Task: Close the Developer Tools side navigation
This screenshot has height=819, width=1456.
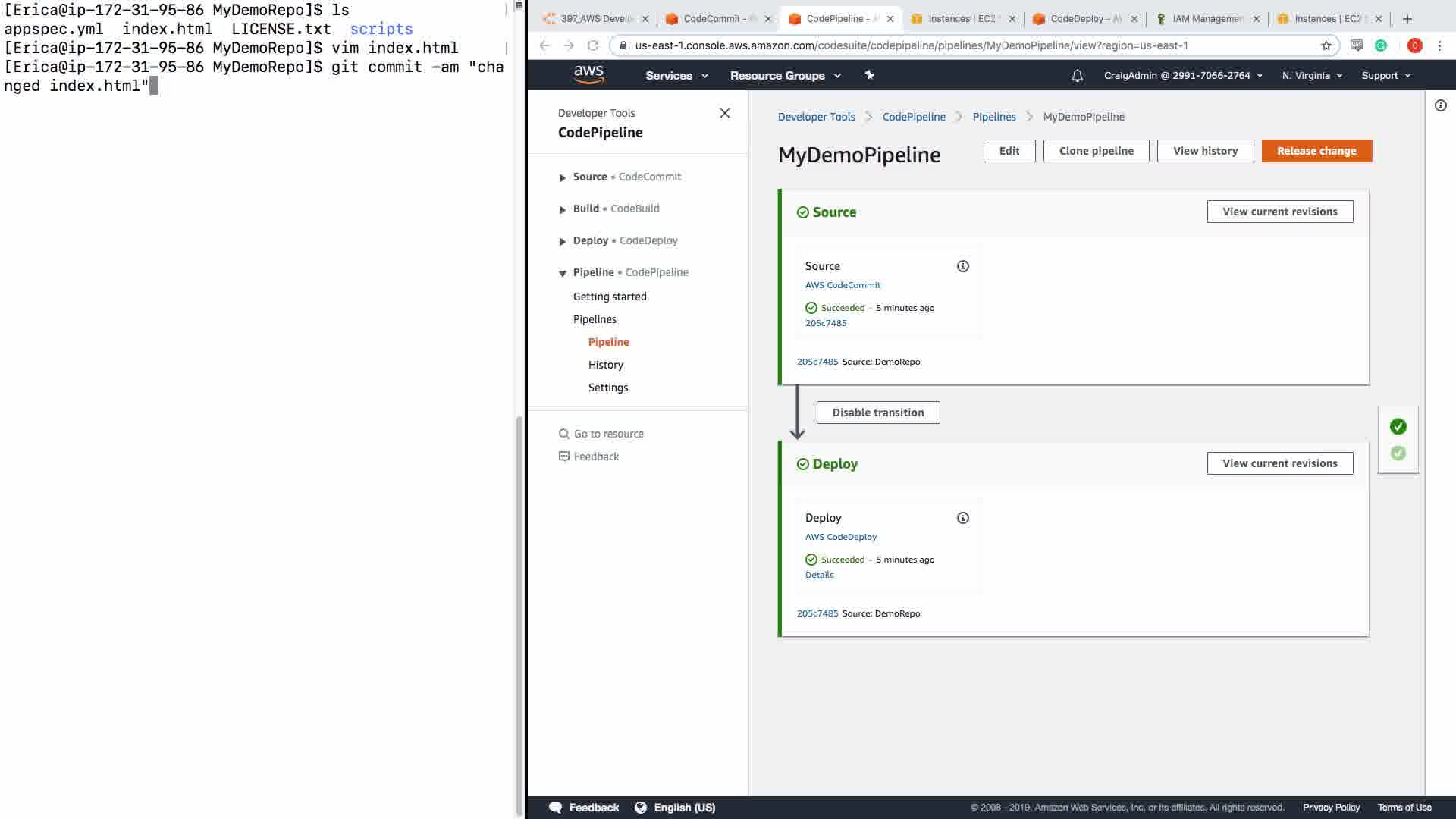Action: pyautogui.click(x=724, y=113)
